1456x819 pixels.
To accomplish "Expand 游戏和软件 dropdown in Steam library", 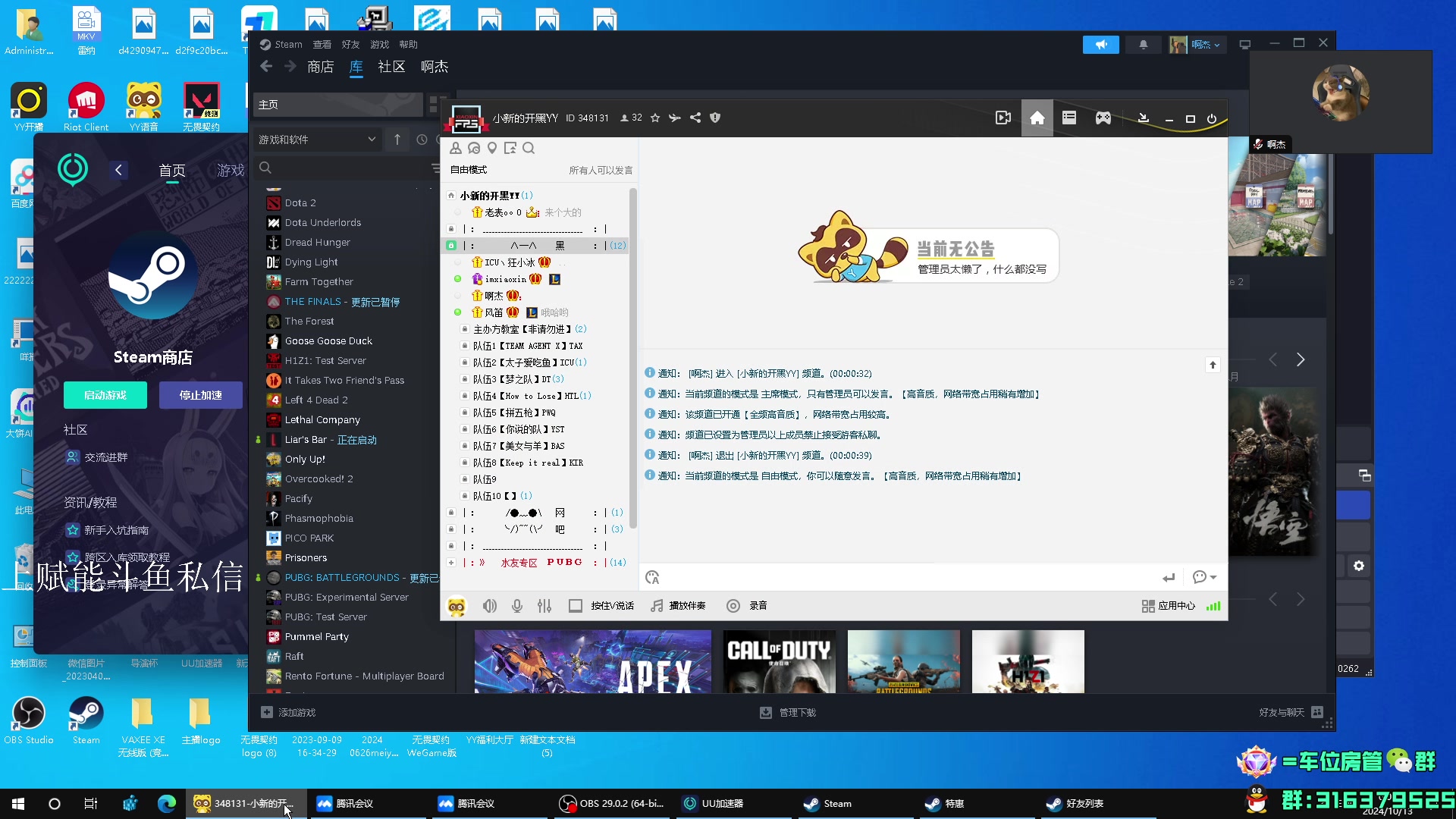I will (317, 139).
